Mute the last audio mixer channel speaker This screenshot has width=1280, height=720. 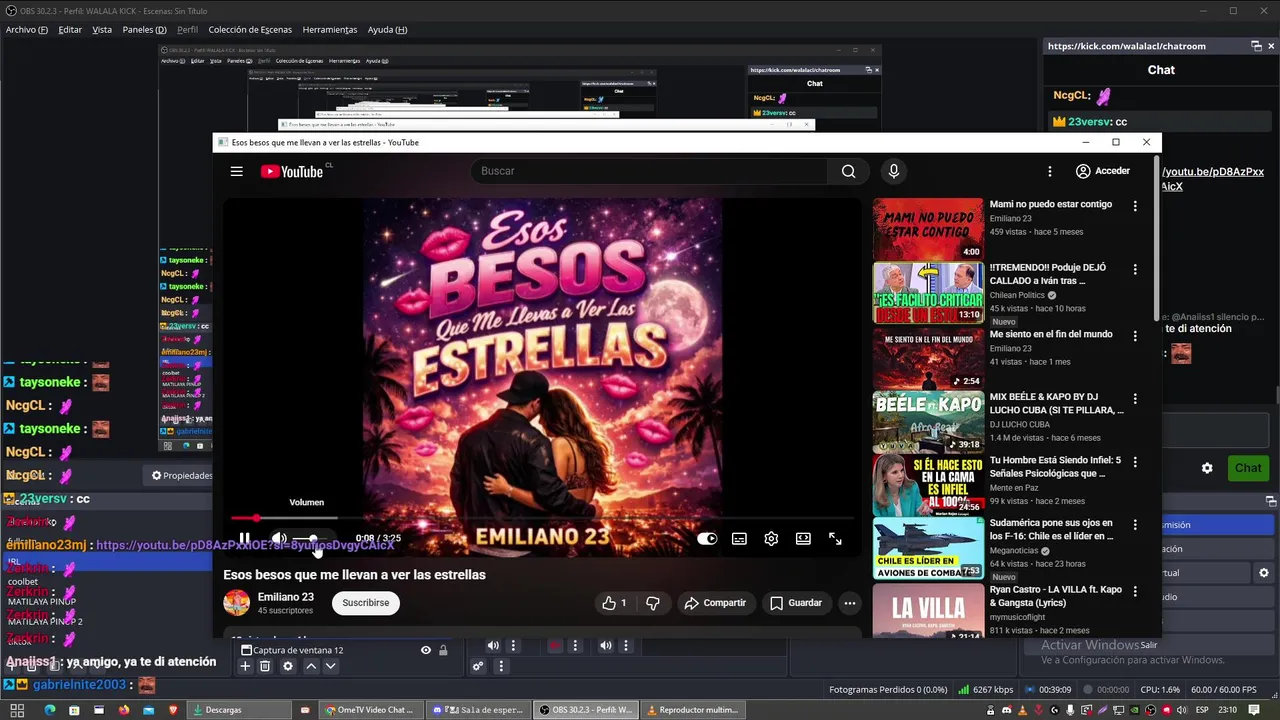point(605,646)
